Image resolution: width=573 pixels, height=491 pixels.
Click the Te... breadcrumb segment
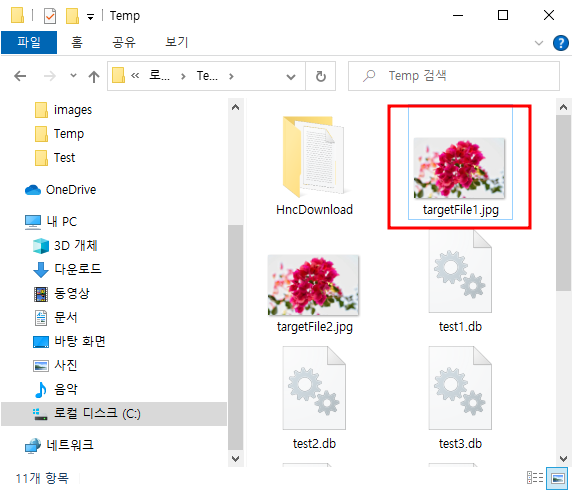(x=207, y=76)
